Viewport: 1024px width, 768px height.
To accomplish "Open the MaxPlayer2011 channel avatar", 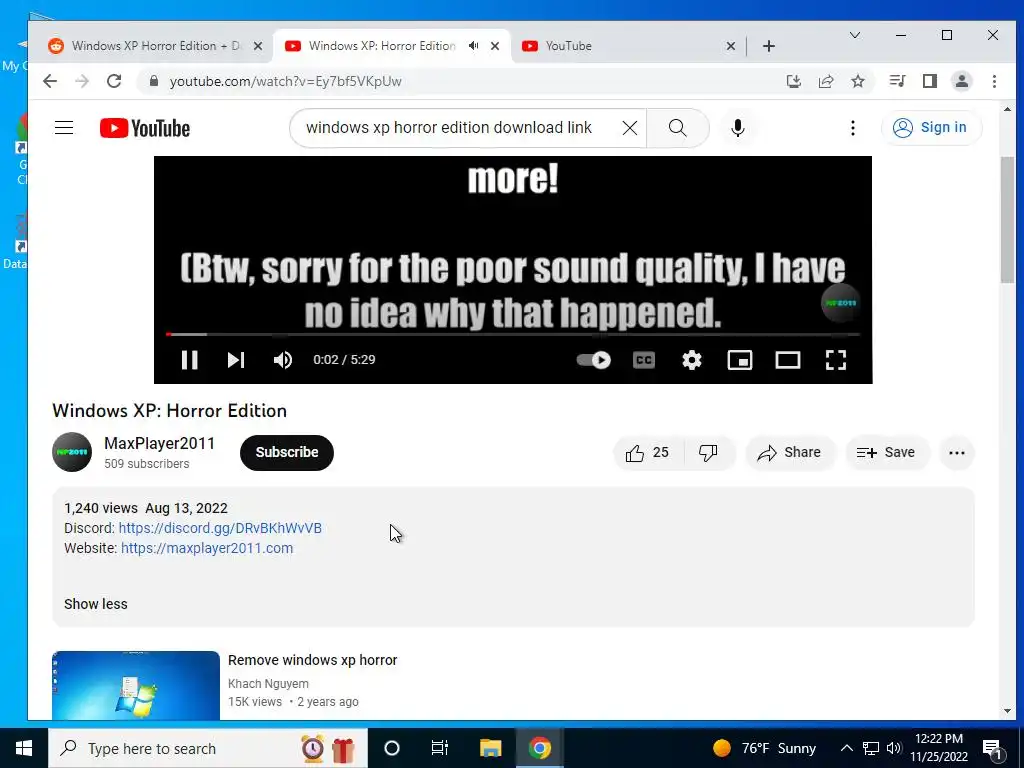I will point(72,452).
